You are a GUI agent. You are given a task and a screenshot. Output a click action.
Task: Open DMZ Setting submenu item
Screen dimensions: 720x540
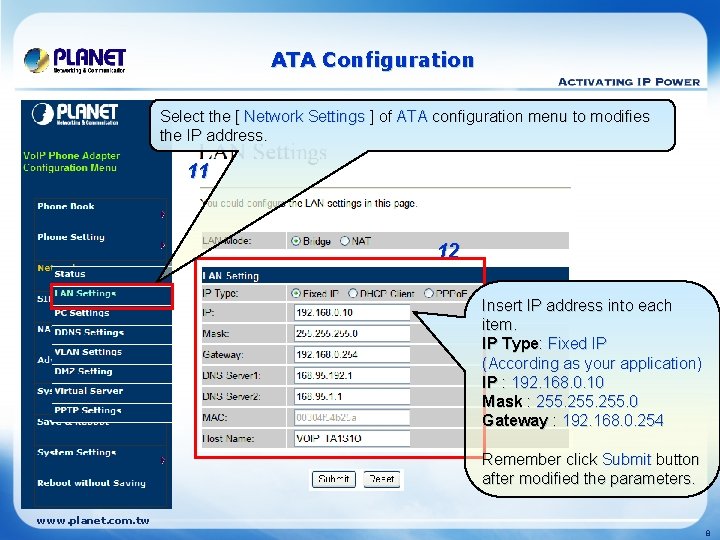pos(83,371)
